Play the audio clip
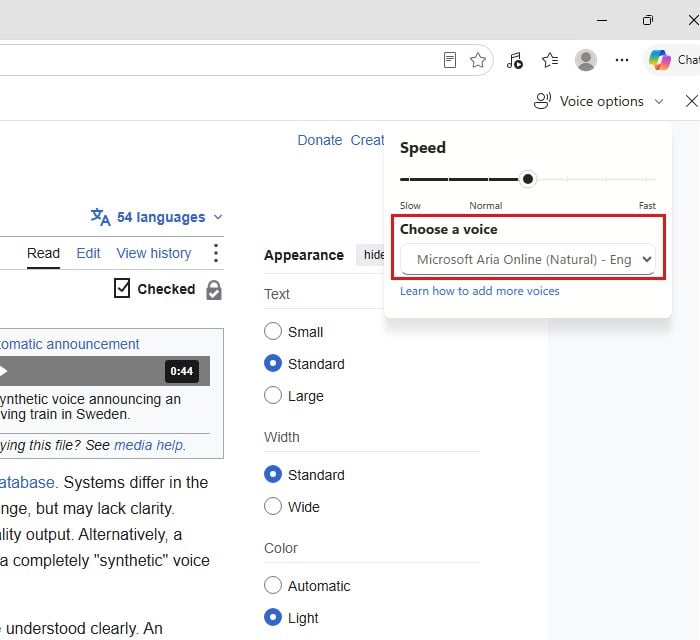 (x=3, y=371)
